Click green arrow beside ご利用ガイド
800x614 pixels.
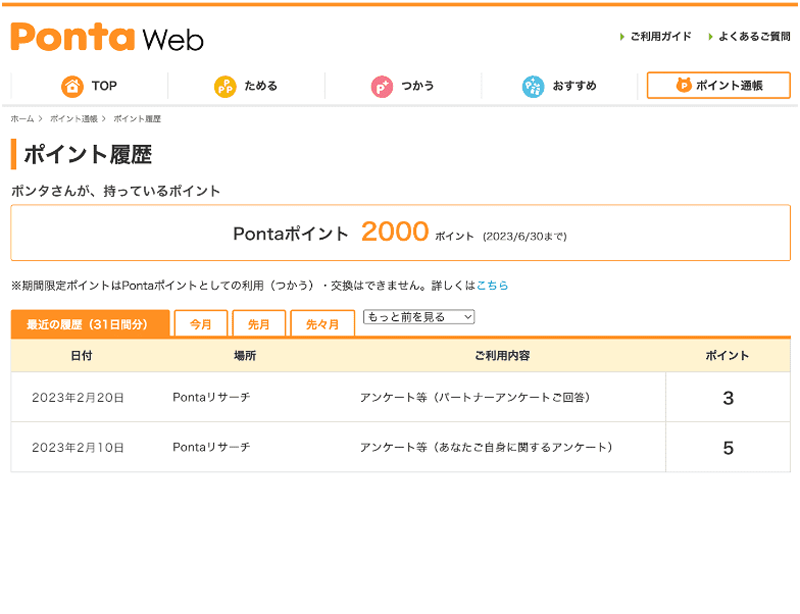[x=622, y=37]
